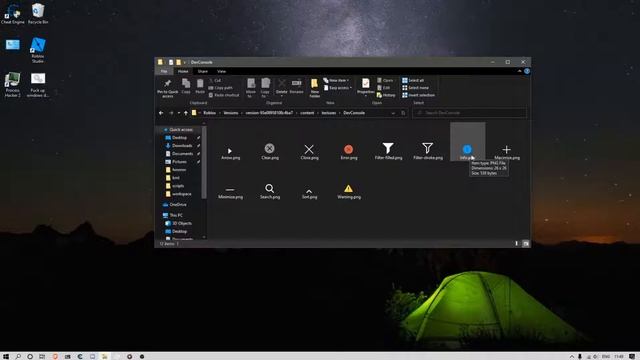
Task: Click the Rename button in the ribbon
Action: (296, 86)
